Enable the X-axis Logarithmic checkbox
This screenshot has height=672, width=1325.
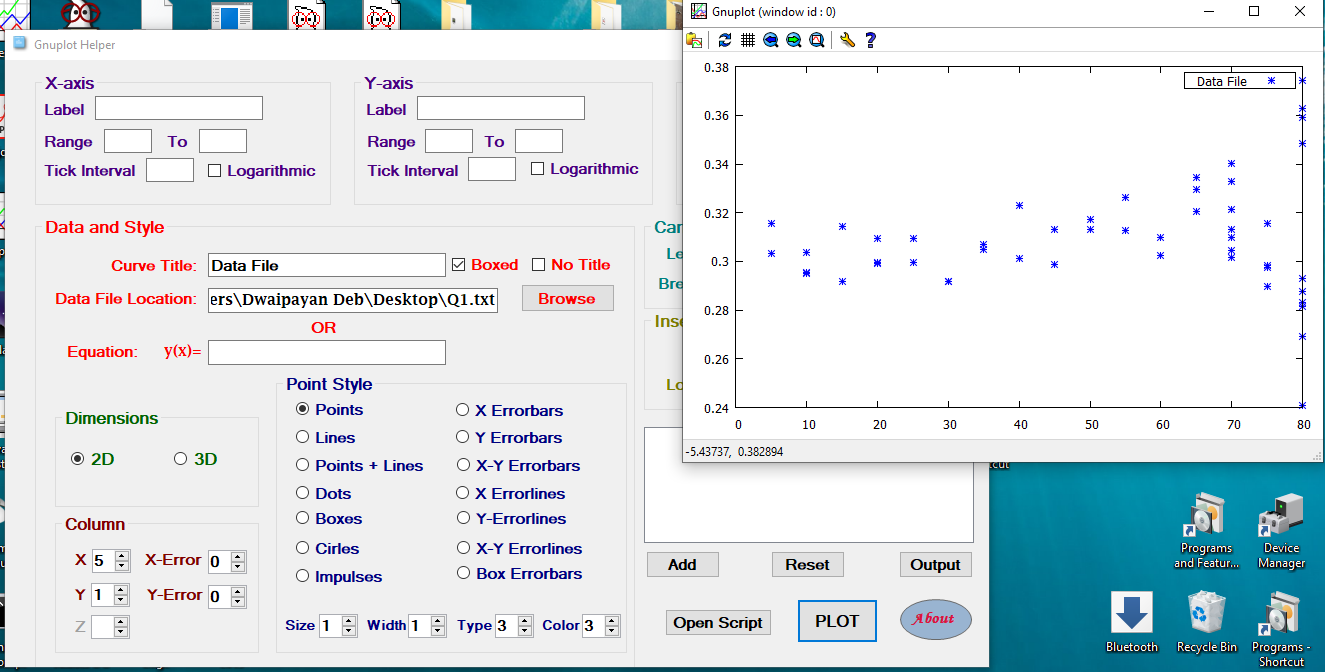click(214, 171)
